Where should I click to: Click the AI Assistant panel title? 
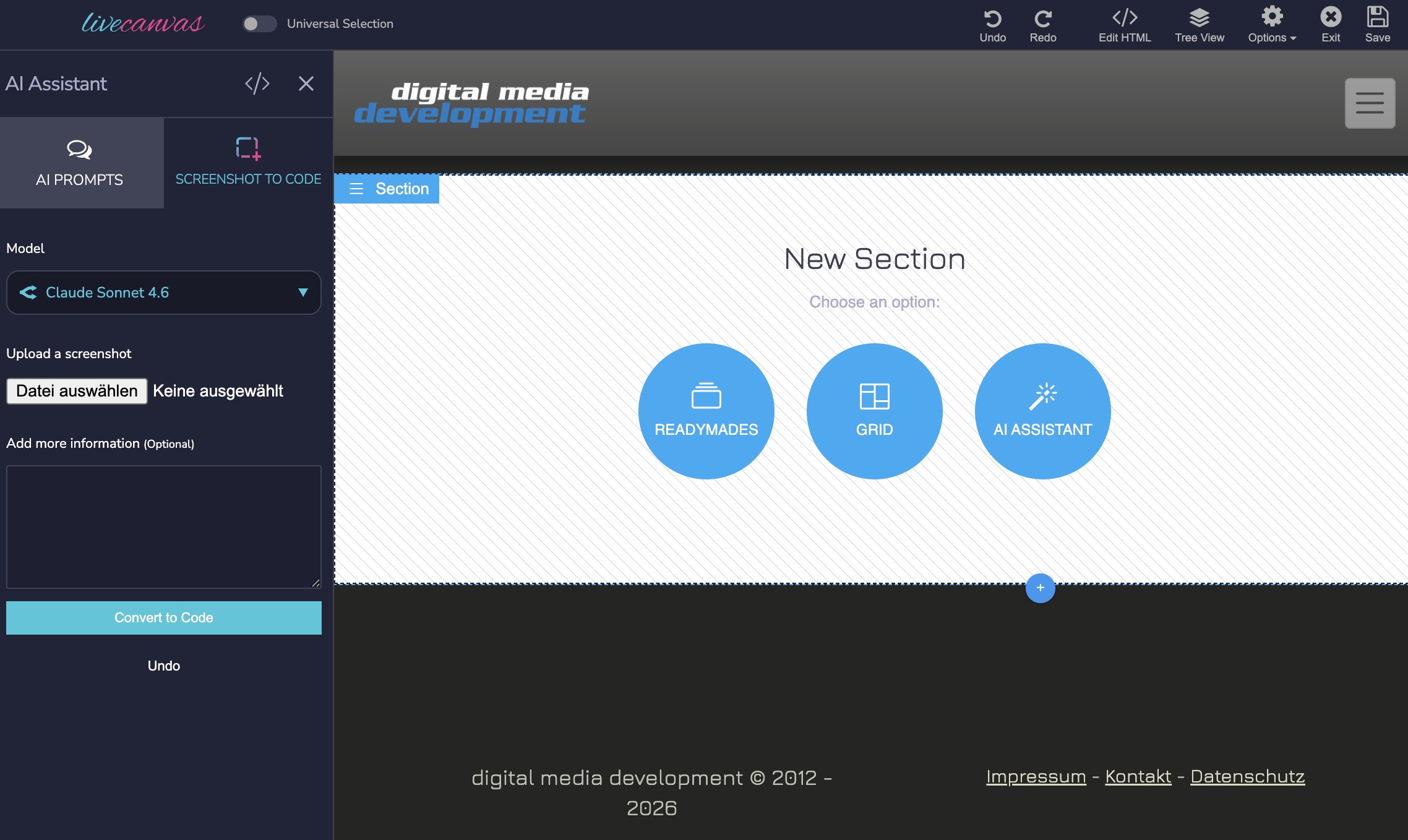coord(56,84)
